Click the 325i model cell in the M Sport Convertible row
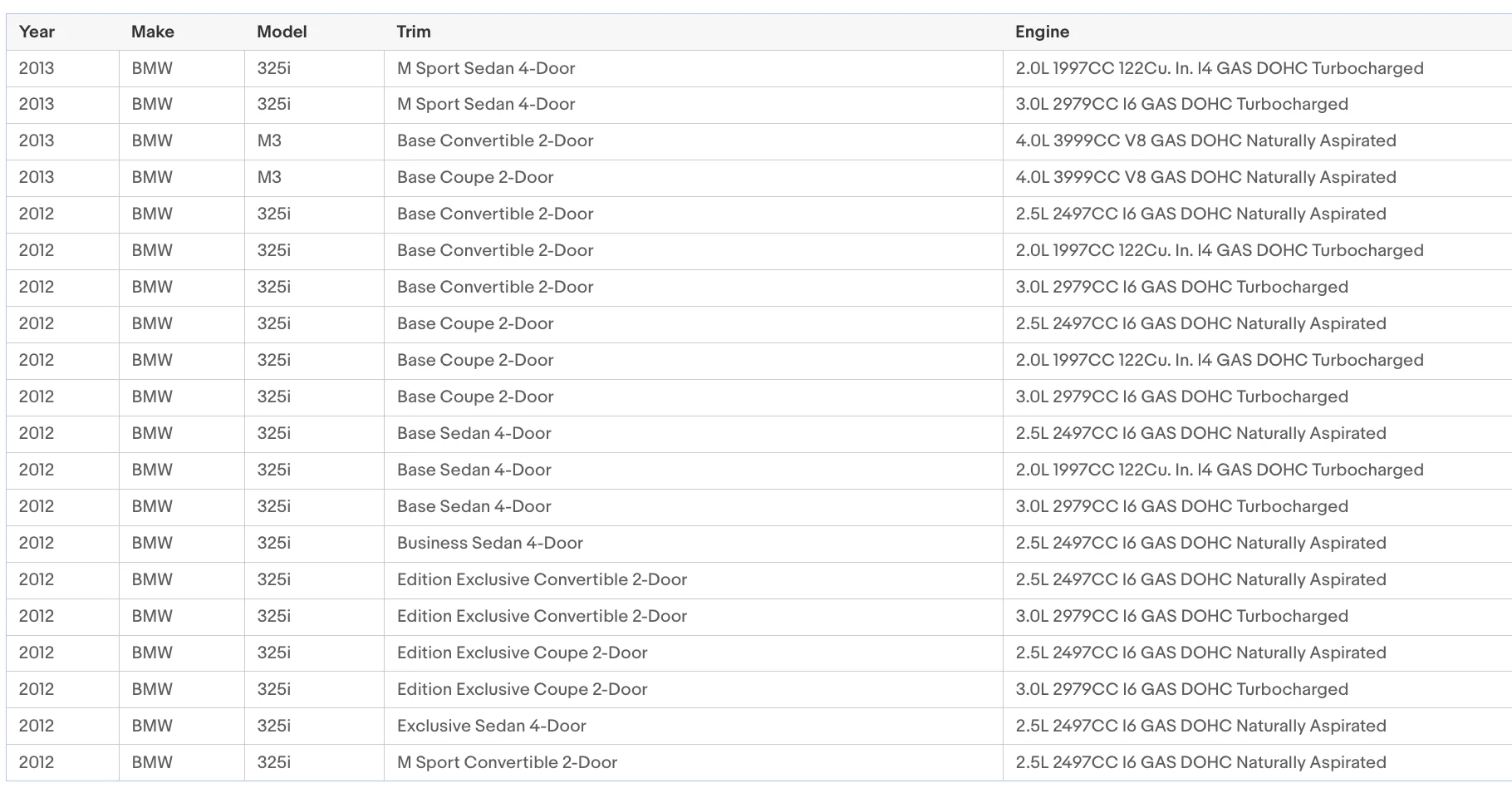The height and width of the screenshot is (793, 1512). tap(314, 763)
